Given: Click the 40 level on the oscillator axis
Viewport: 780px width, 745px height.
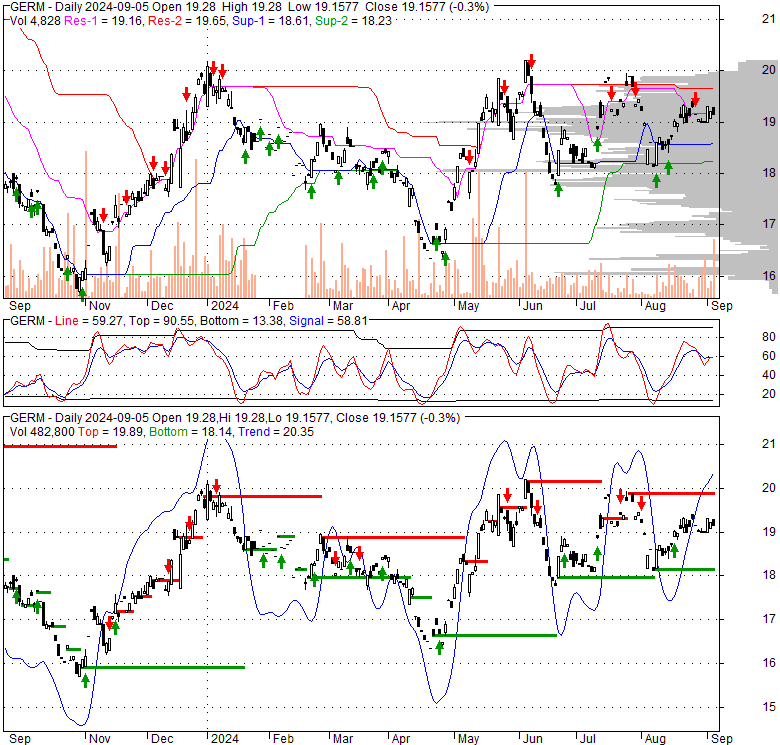Looking at the screenshot, I should 769,375.
